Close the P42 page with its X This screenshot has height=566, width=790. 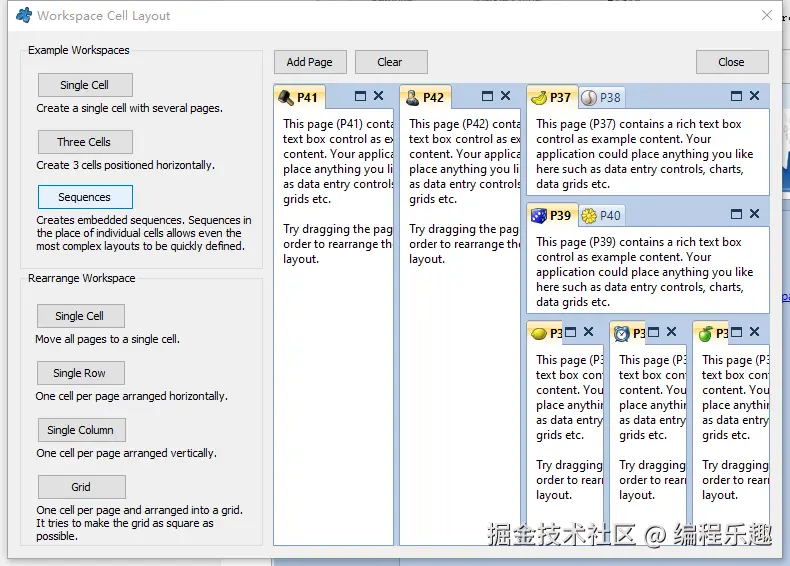[x=506, y=96]
